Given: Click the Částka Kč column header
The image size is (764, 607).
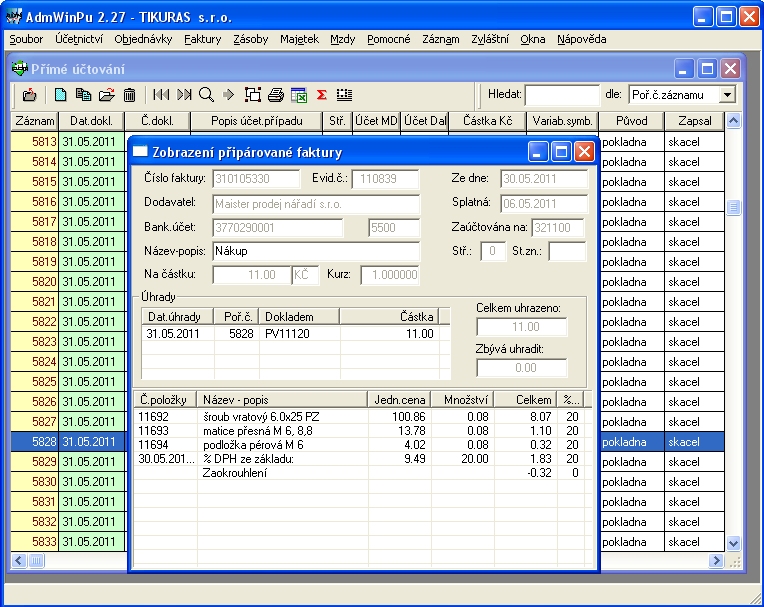Looking at the screenshot, I should point(487,121).
